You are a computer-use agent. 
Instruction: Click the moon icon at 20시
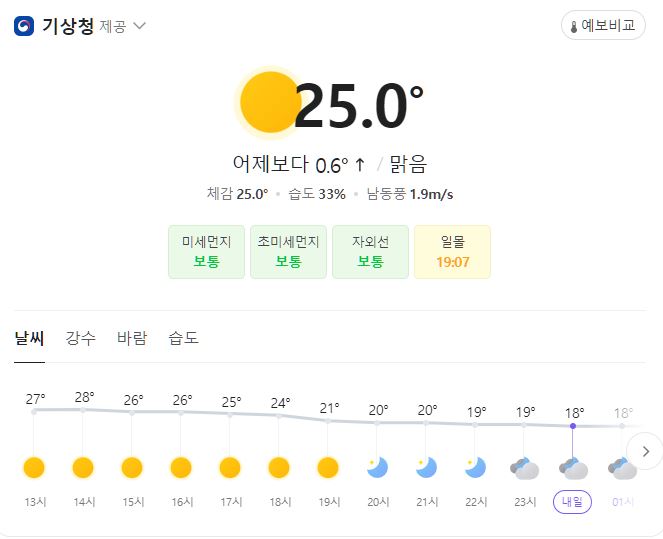377,467
